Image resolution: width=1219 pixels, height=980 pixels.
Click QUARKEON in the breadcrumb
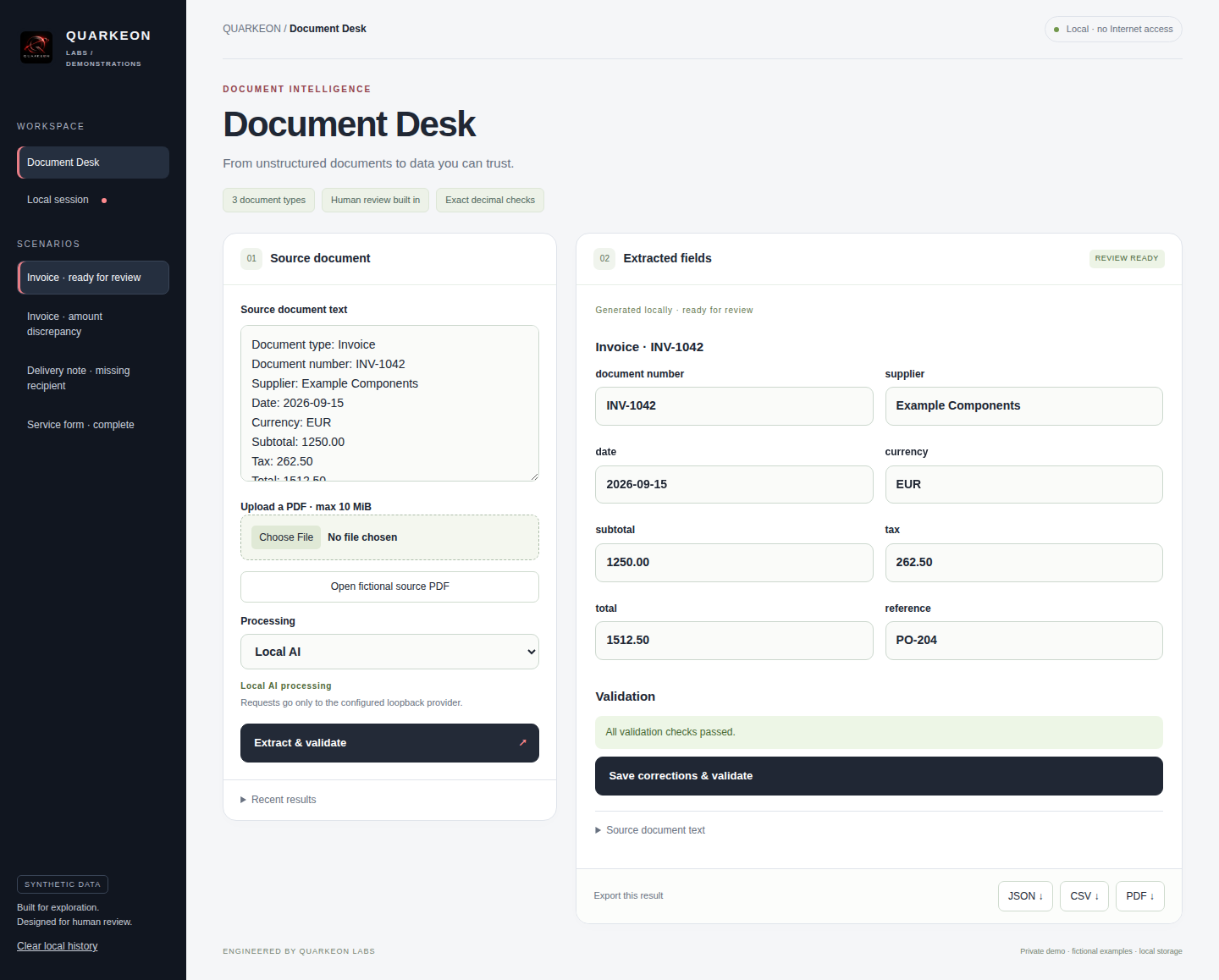click(x=251, y=29)
